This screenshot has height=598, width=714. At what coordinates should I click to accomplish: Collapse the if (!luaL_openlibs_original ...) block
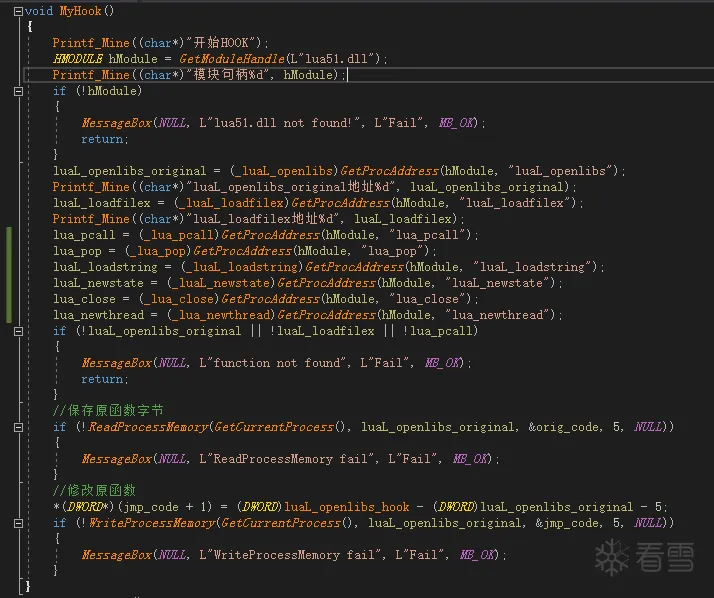(x=18, y=332)
